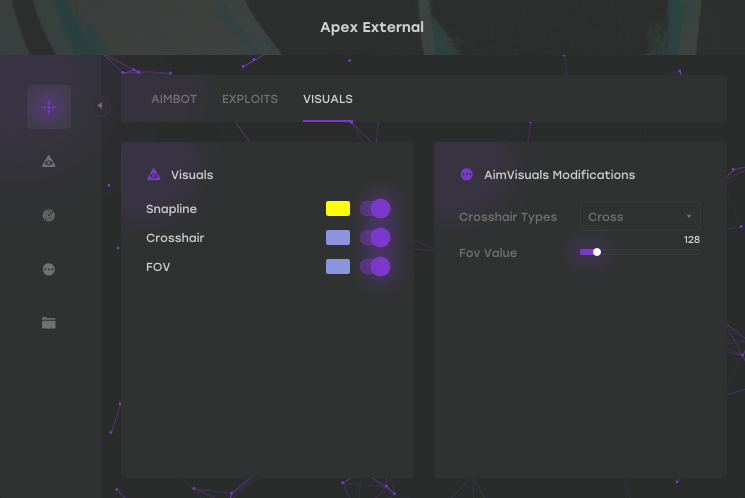Open the Crosshair color swatch

(x=338, y=238)
